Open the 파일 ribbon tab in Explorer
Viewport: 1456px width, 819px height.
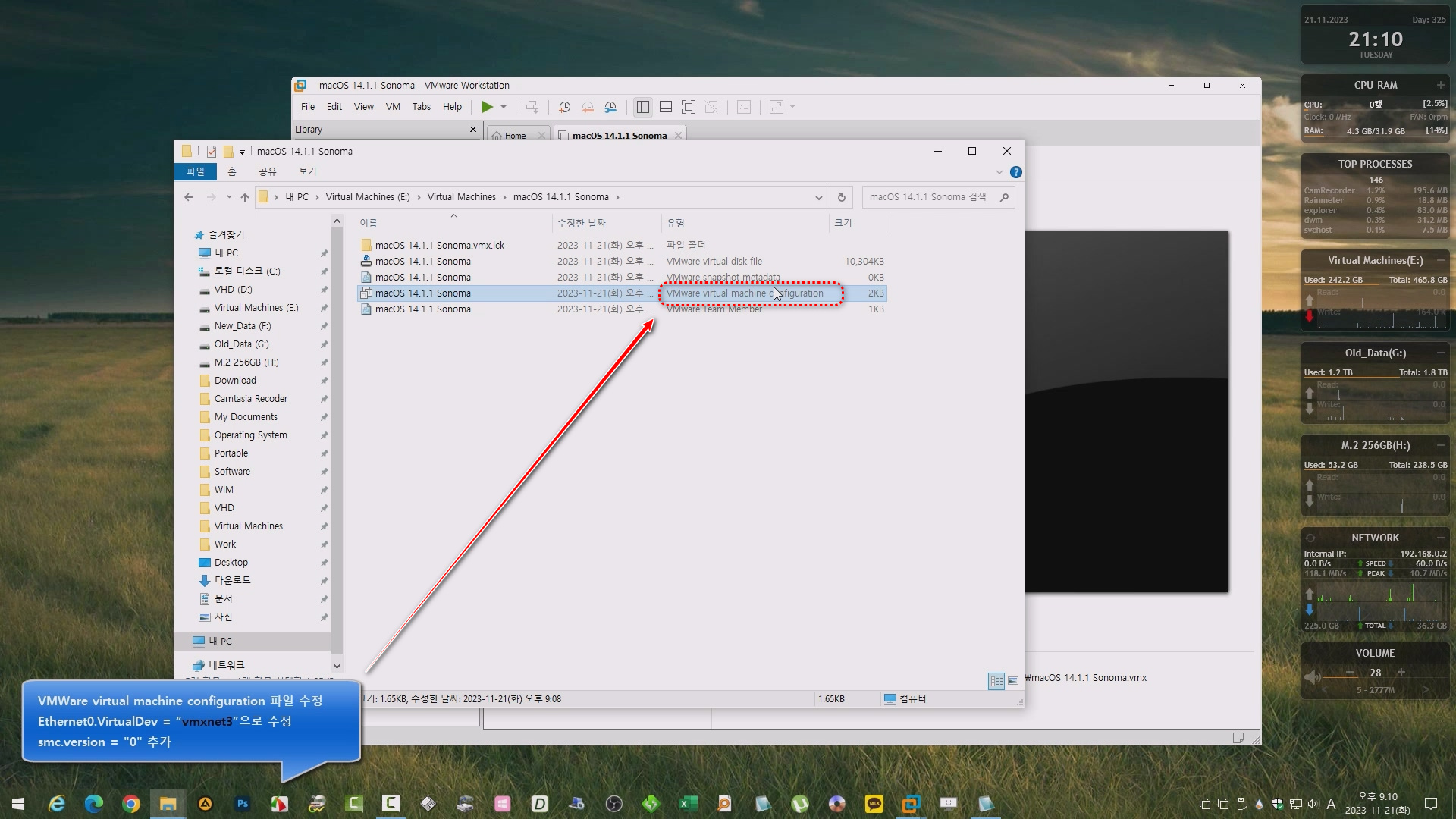coord(196,172)
